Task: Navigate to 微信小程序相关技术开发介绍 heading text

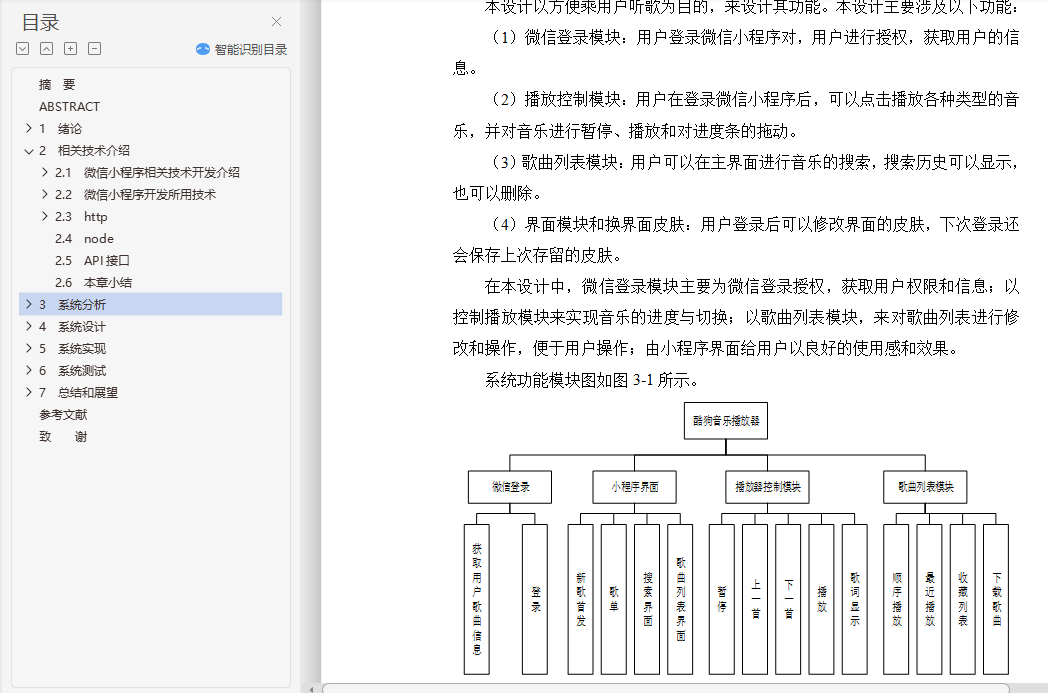Action: pyautogui.click(x=162, y=172)
